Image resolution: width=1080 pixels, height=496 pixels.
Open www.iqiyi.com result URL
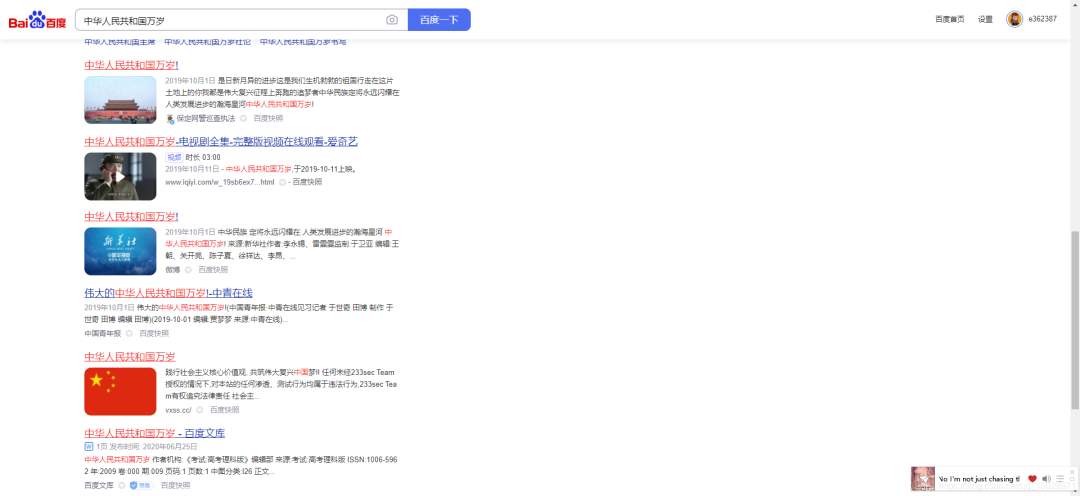[220, 182]
